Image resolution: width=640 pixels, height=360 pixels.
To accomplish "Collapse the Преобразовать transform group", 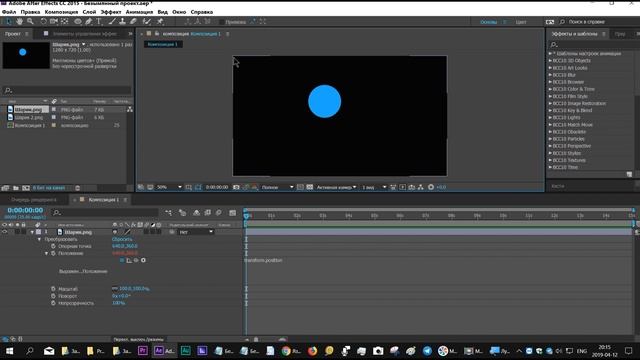I will (39, 239).
